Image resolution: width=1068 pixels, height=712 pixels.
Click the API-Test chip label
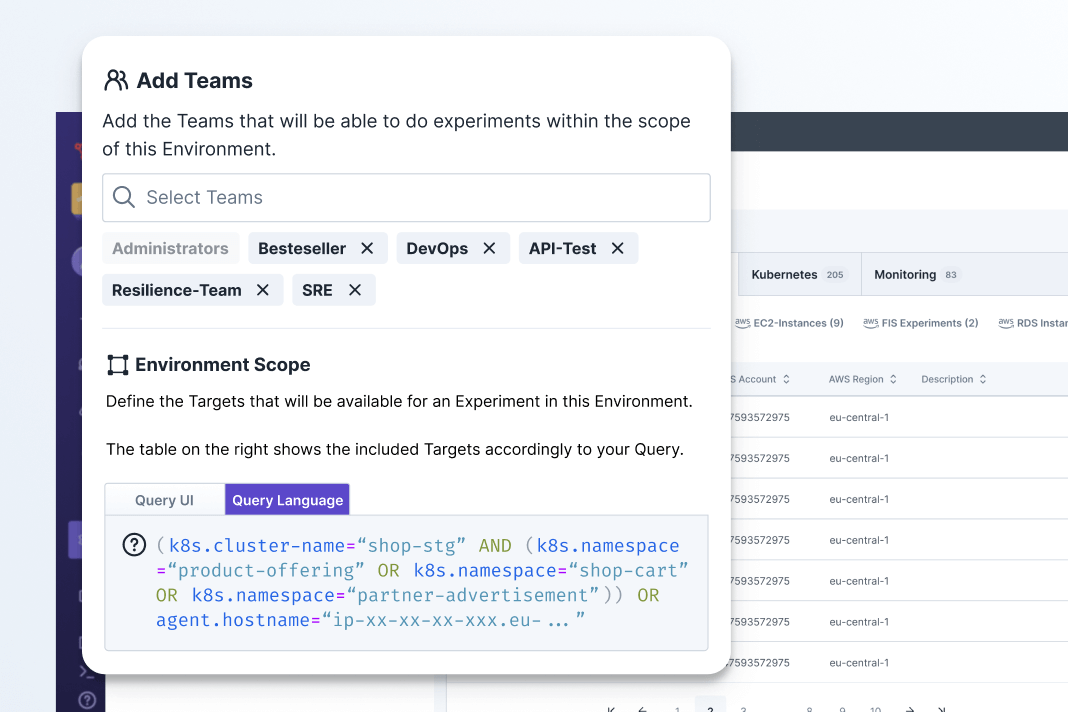pos(563,249)
